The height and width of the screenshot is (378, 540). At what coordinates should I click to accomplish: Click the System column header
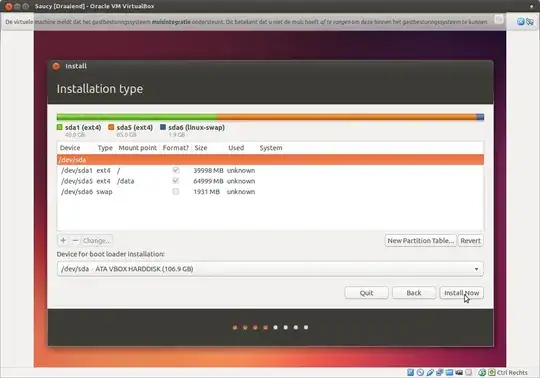pyautogui.click(x=271, y=148)
